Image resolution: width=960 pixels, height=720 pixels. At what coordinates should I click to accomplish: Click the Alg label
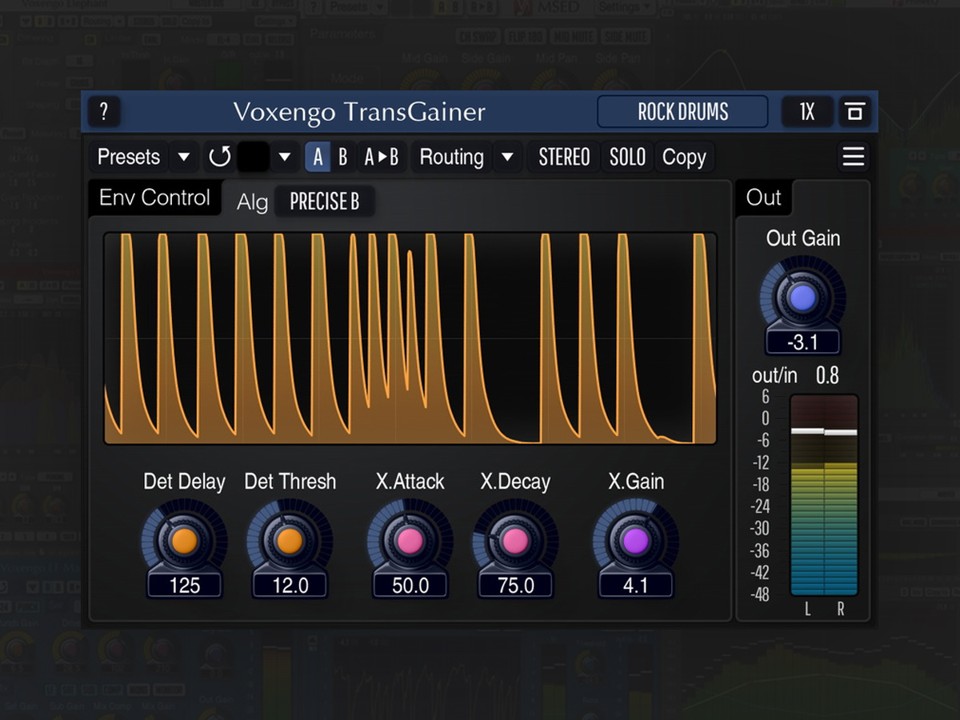252,202
